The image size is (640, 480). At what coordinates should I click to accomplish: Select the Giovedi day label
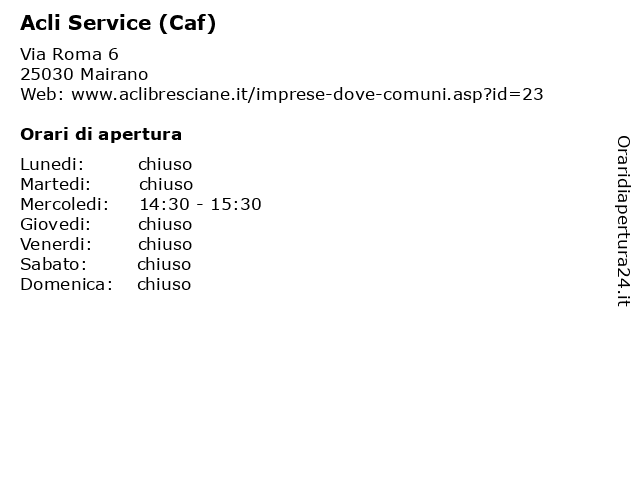point(56,224)
